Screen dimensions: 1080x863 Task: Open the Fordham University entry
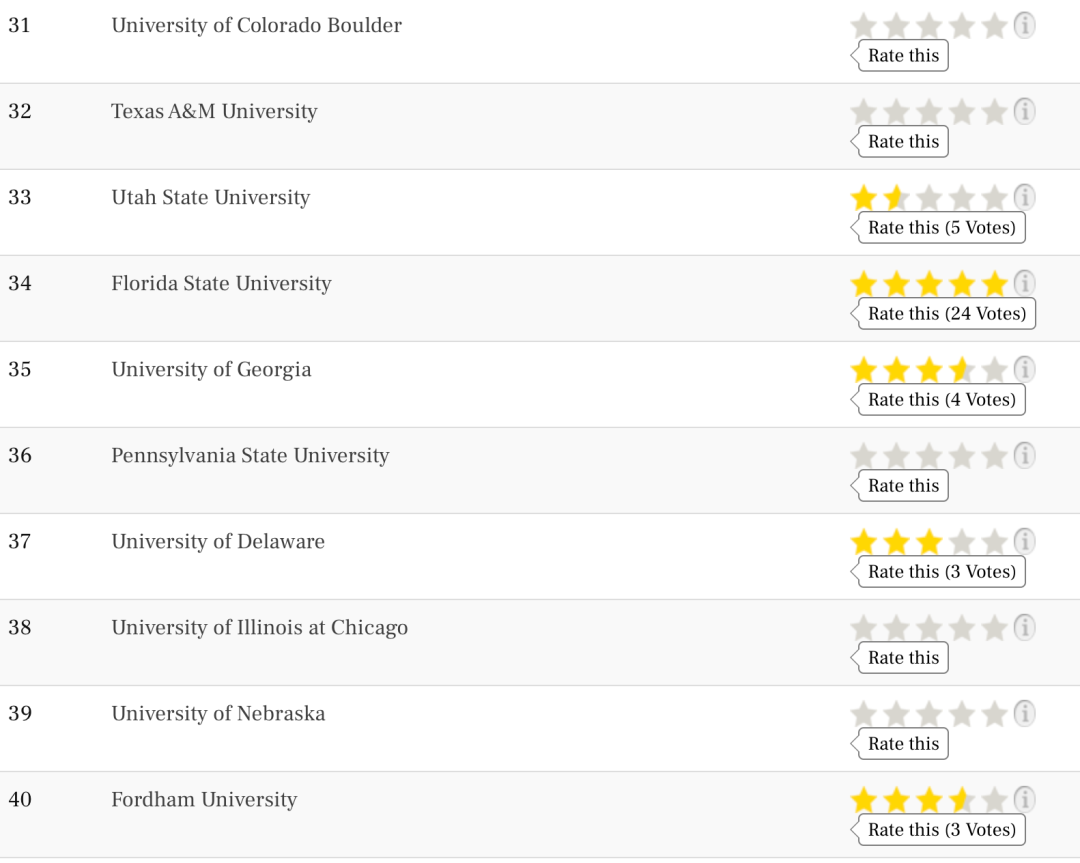tap(204, 800)
